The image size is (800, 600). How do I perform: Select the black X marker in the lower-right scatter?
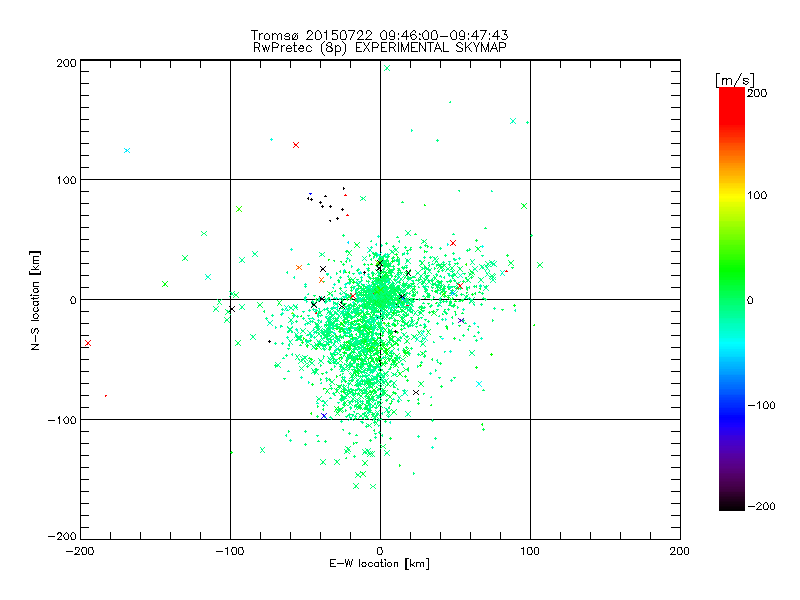pyautogui.click(x=416, y=393)
